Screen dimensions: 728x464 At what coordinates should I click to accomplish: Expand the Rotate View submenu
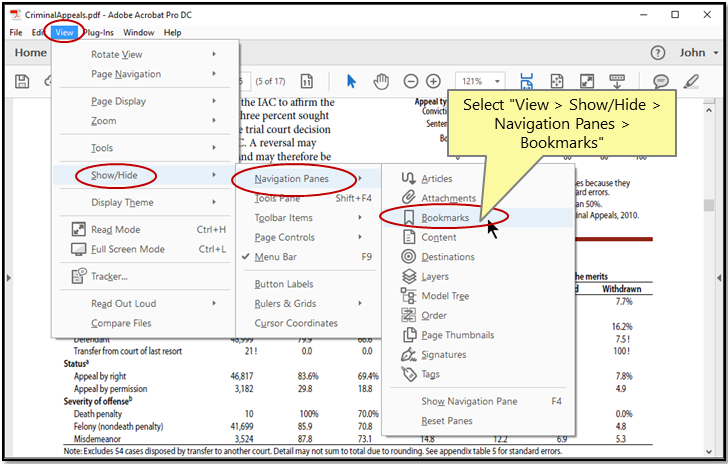tap(145, 54)
